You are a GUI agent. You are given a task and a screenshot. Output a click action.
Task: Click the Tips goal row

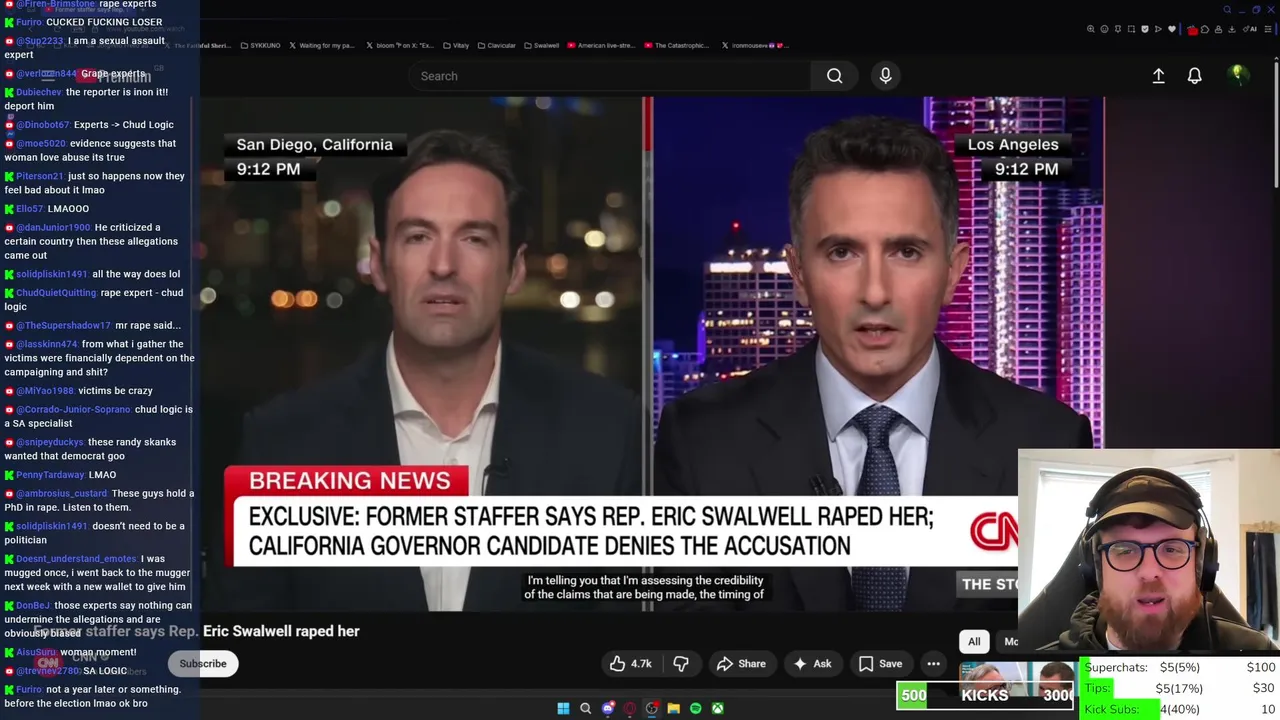click(1179, 688)
